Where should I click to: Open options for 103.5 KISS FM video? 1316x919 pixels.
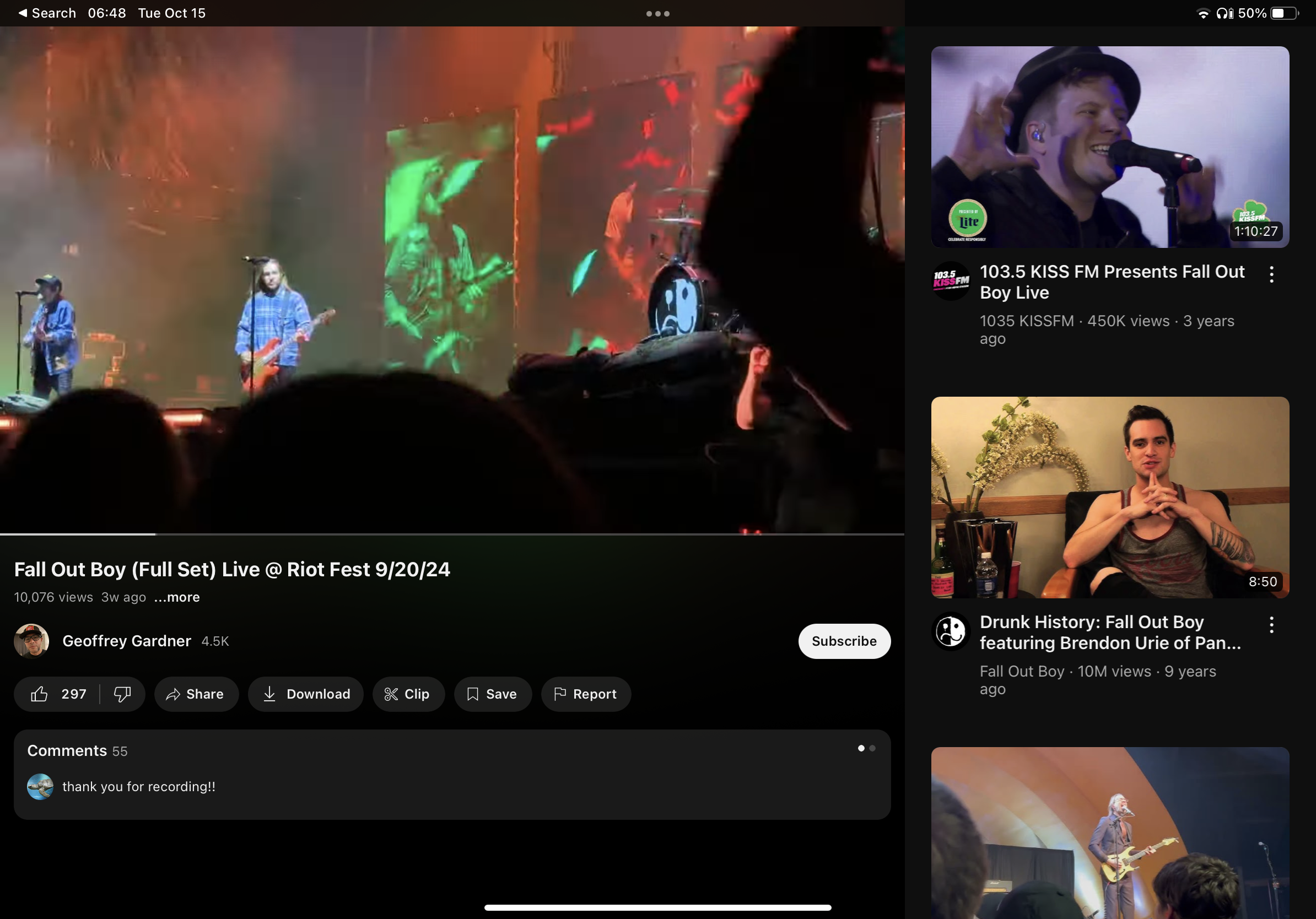(x=1271, y=274)
